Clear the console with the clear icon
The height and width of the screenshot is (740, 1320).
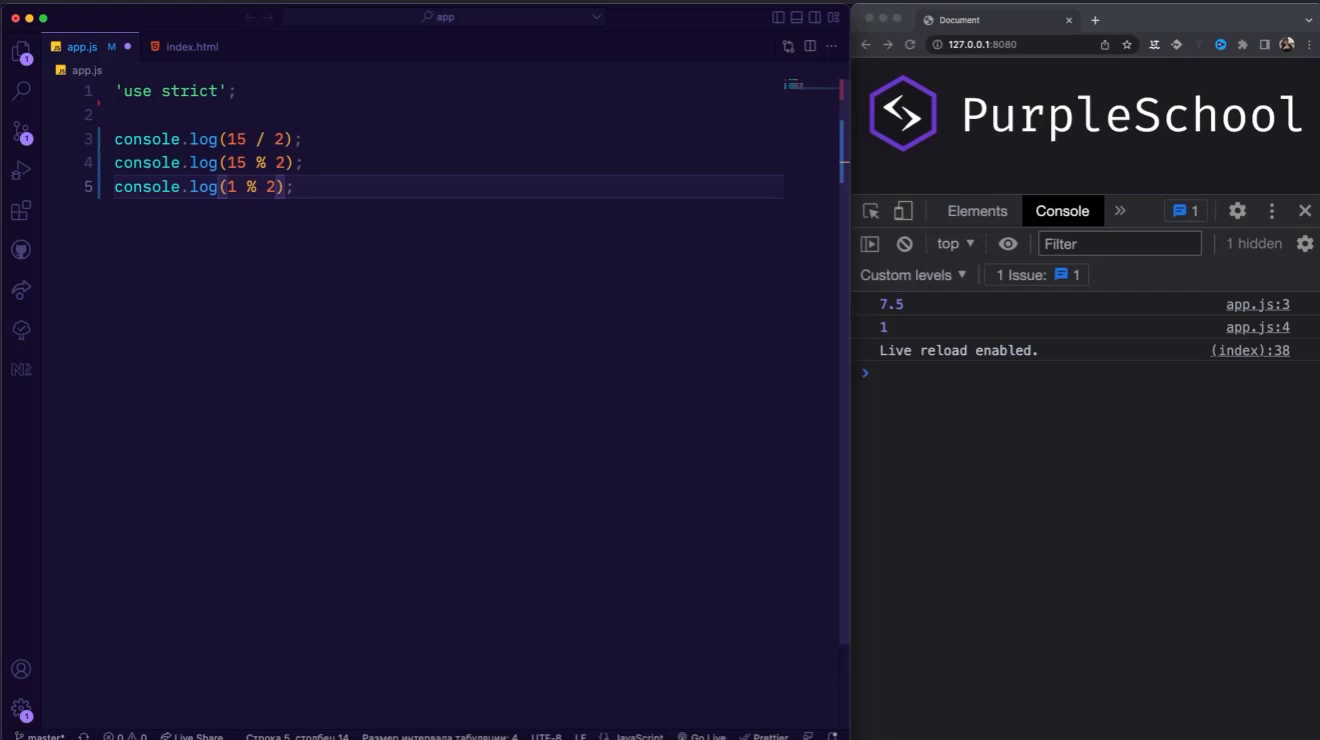pyautogui.click(x=904, y=244)
